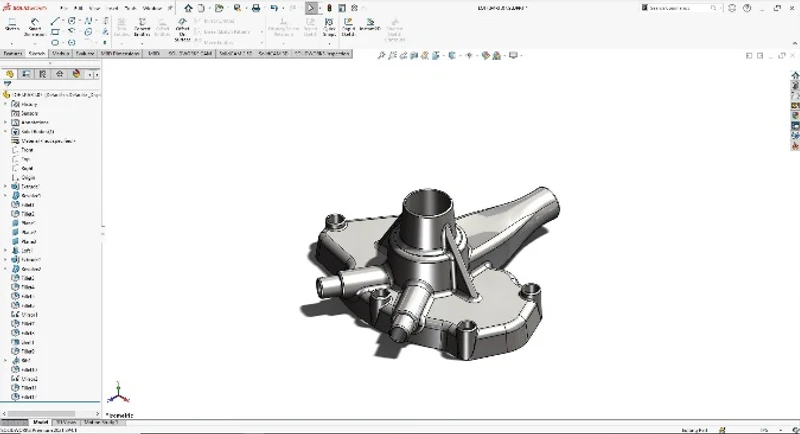
Task: Undo the last action
Action: pyautogui.click(x=274, y=8)
